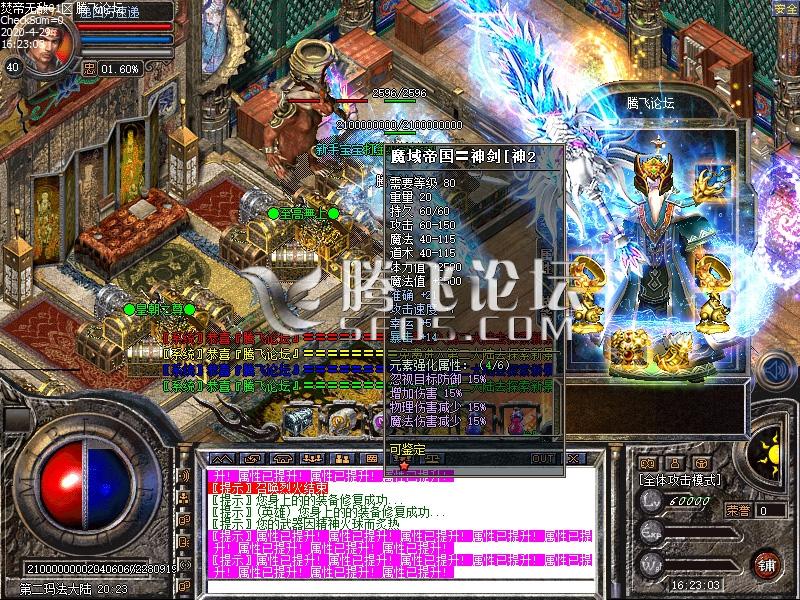Click the third chat channel icon on left strip
The width and height of the screenshot is (800, 600).
[185, 520]
